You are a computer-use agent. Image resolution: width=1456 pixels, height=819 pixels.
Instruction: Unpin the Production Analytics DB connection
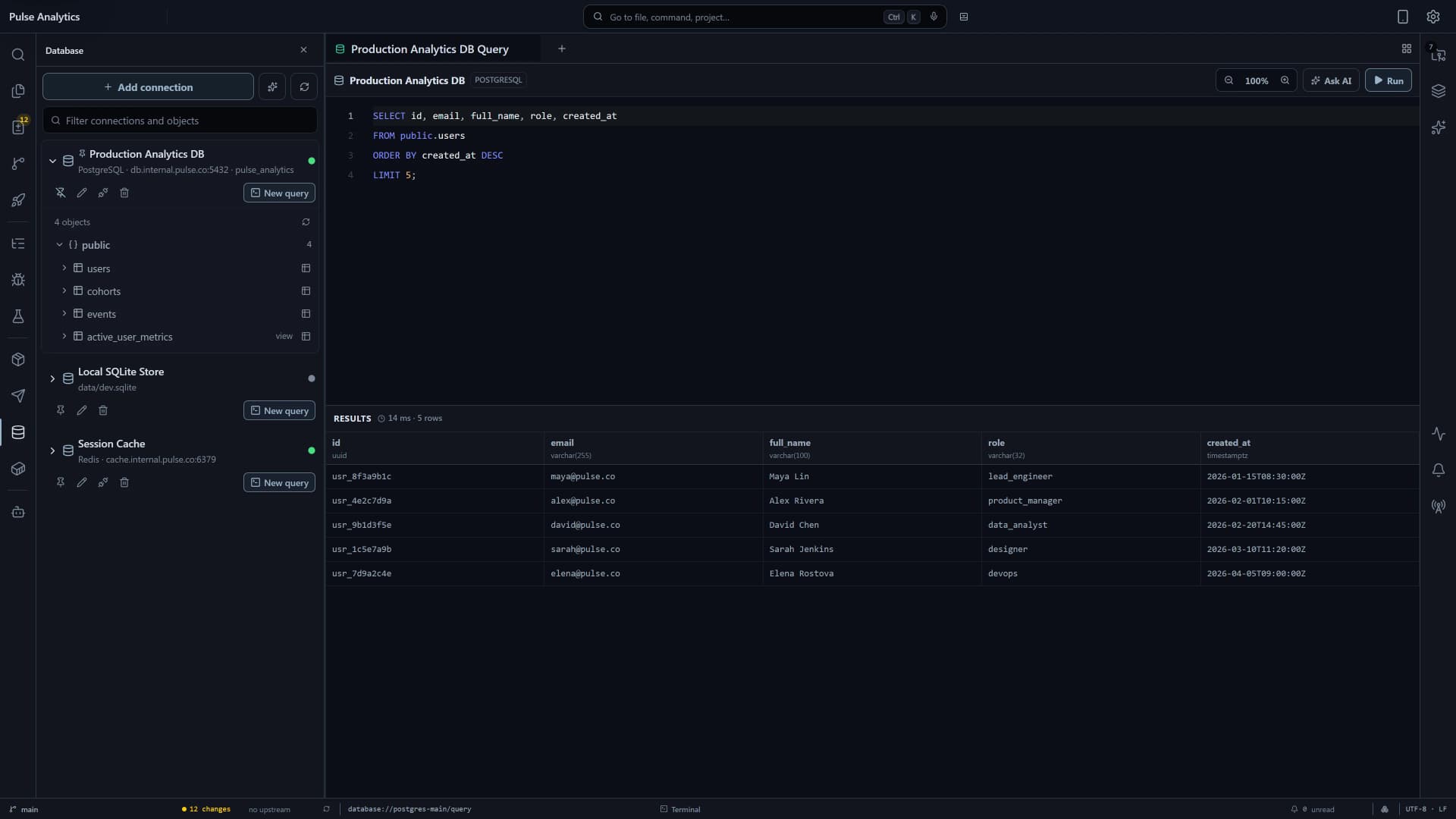[61, 193]
